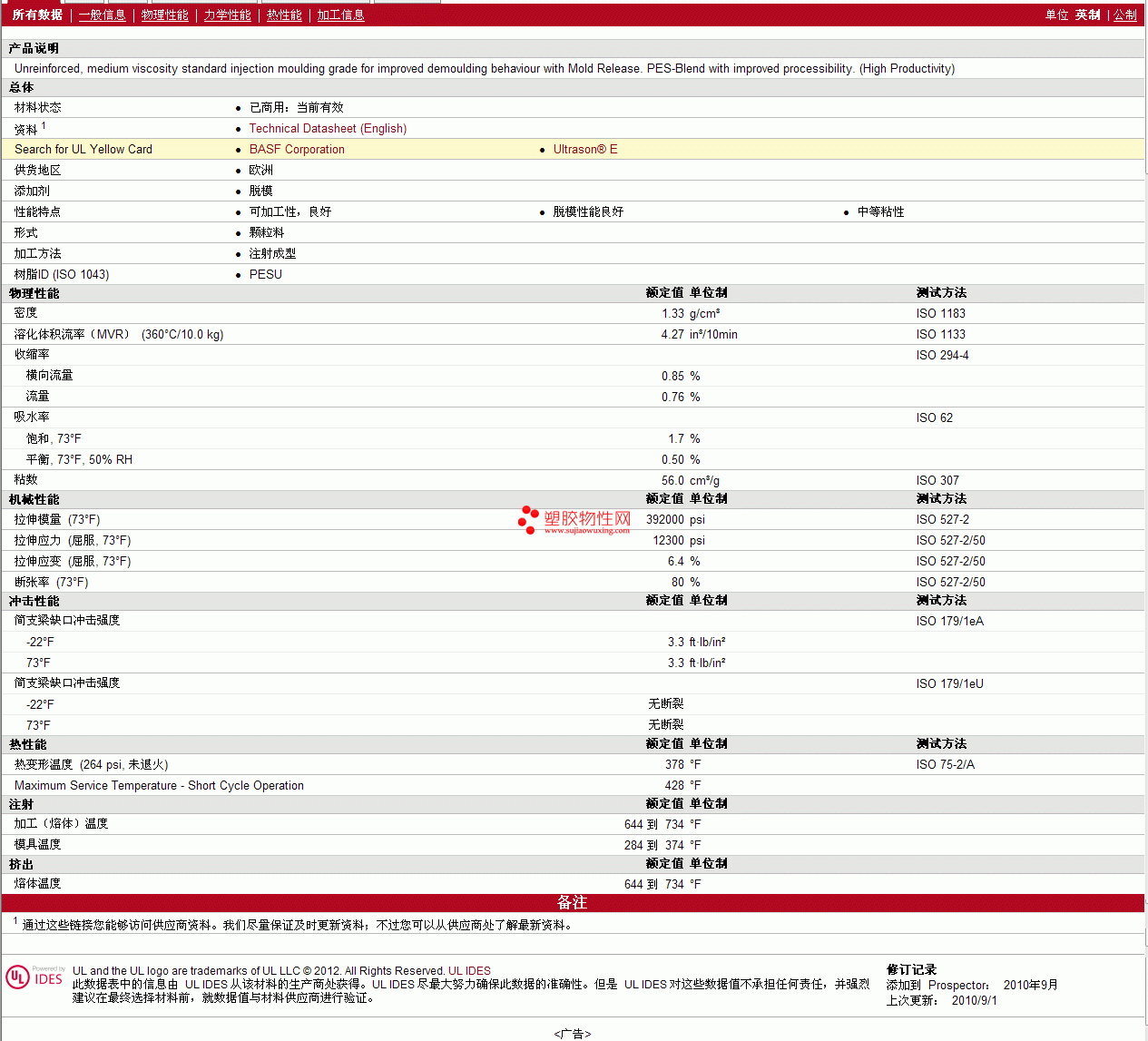Click the 模具温度 range 284 到 374
The width and height of the screenshot is (1148, 1041).
pos(654,846)
